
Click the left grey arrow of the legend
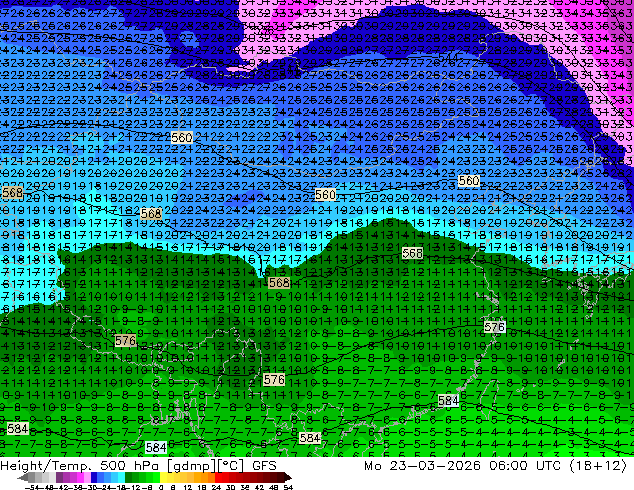[23, 477]
